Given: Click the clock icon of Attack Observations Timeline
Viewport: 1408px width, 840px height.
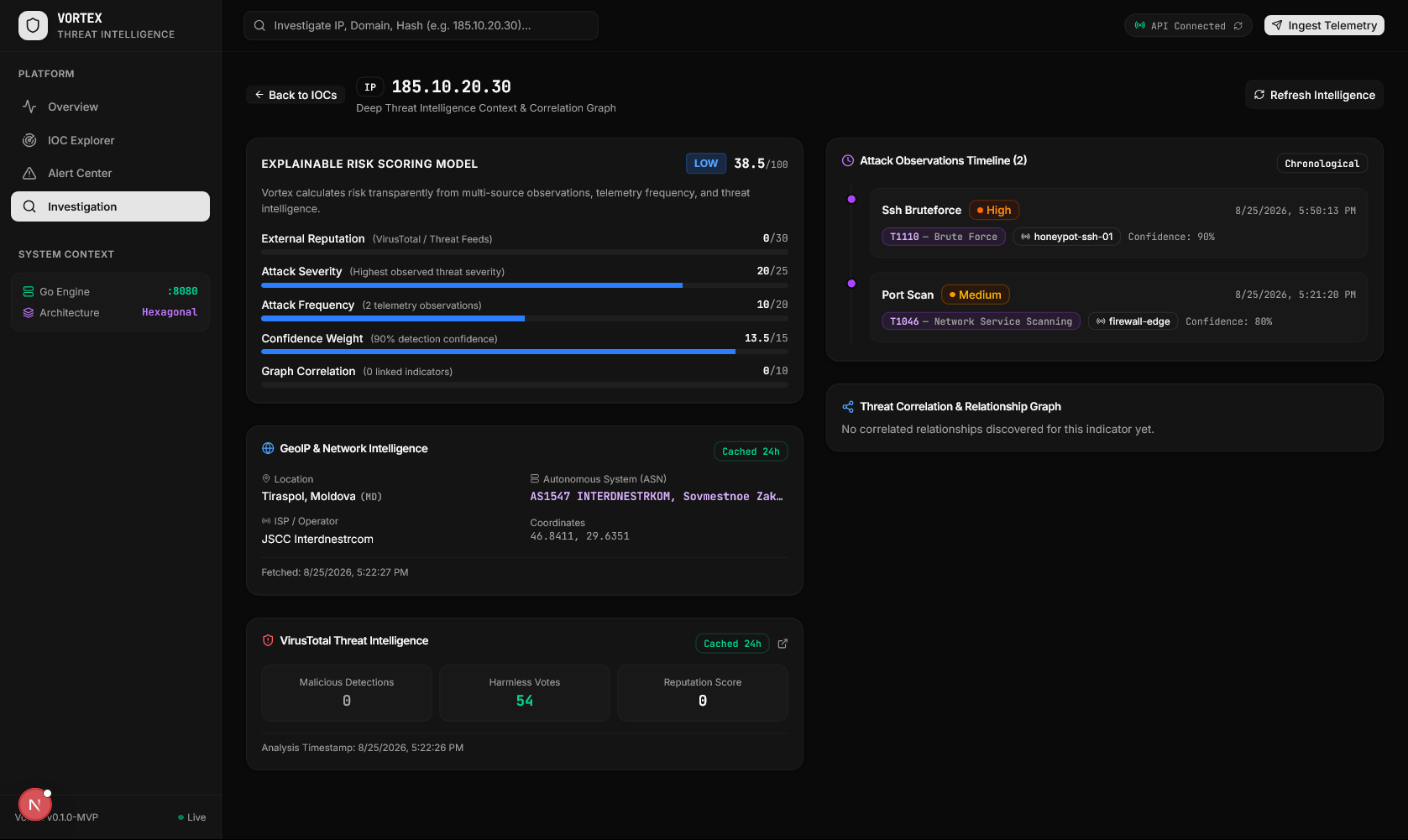Looking at the screenshot, I should (x=848, y=160).
